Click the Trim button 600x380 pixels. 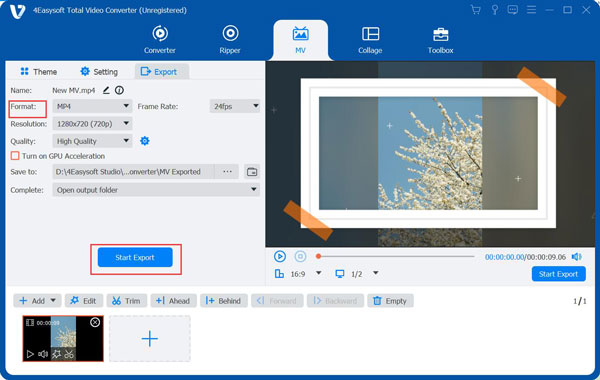click(x=126, y=301)
